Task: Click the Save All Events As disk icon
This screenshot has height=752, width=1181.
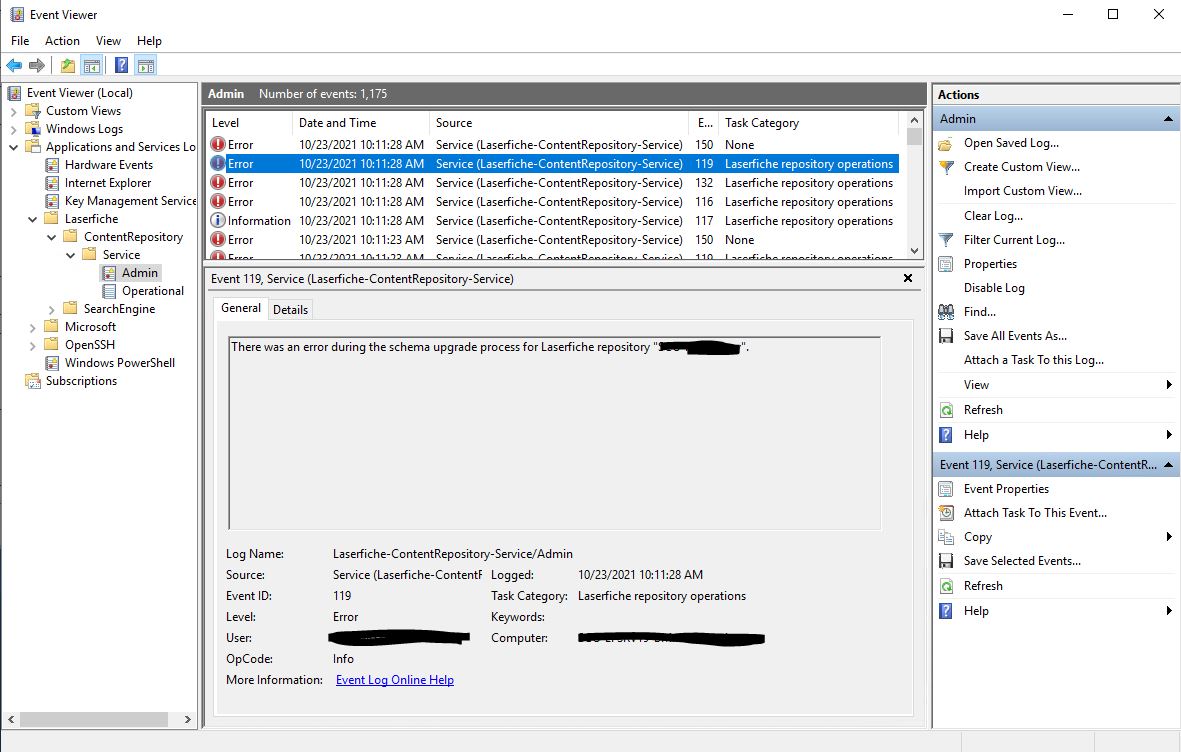Action: click(946, 336)
